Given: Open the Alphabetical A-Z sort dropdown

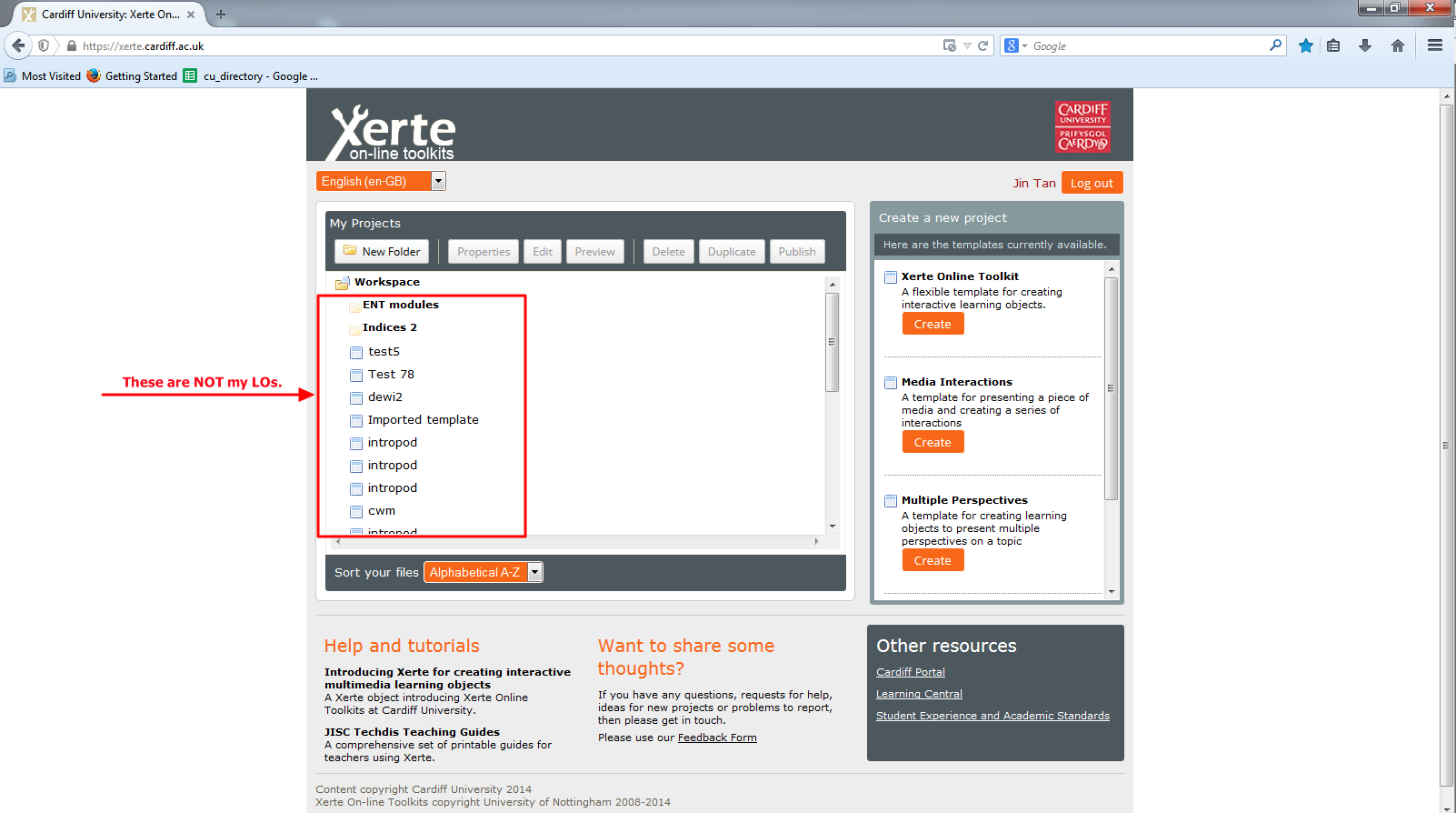Looking at the screenshot, I should click(x=484, y=572).
